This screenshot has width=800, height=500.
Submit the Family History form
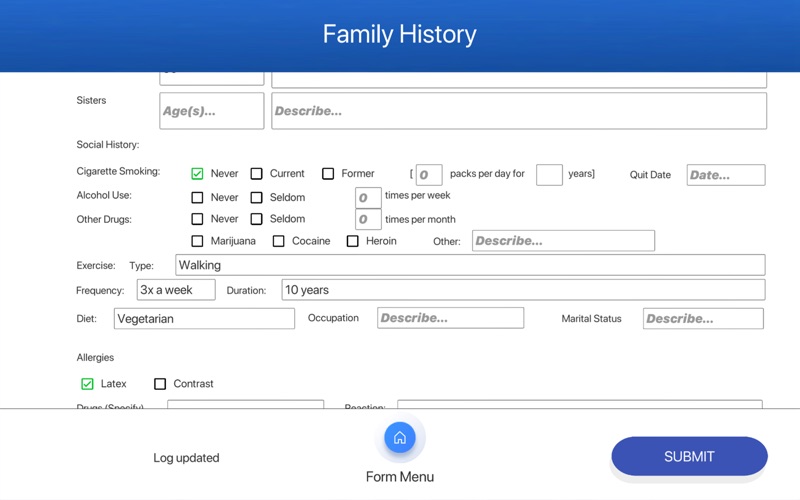[689, 456]
